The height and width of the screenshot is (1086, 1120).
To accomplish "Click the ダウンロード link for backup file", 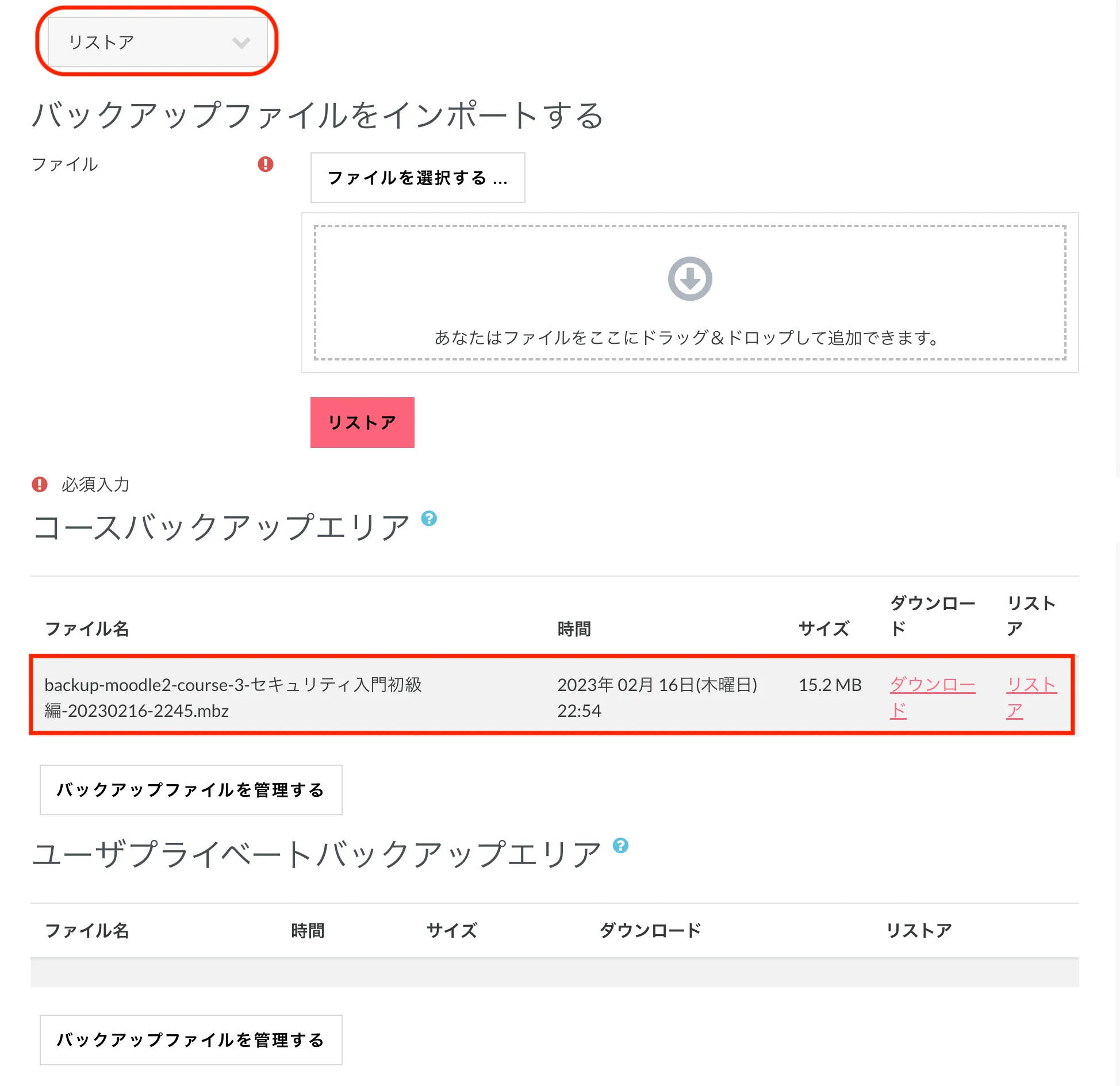I will point(931,685).
